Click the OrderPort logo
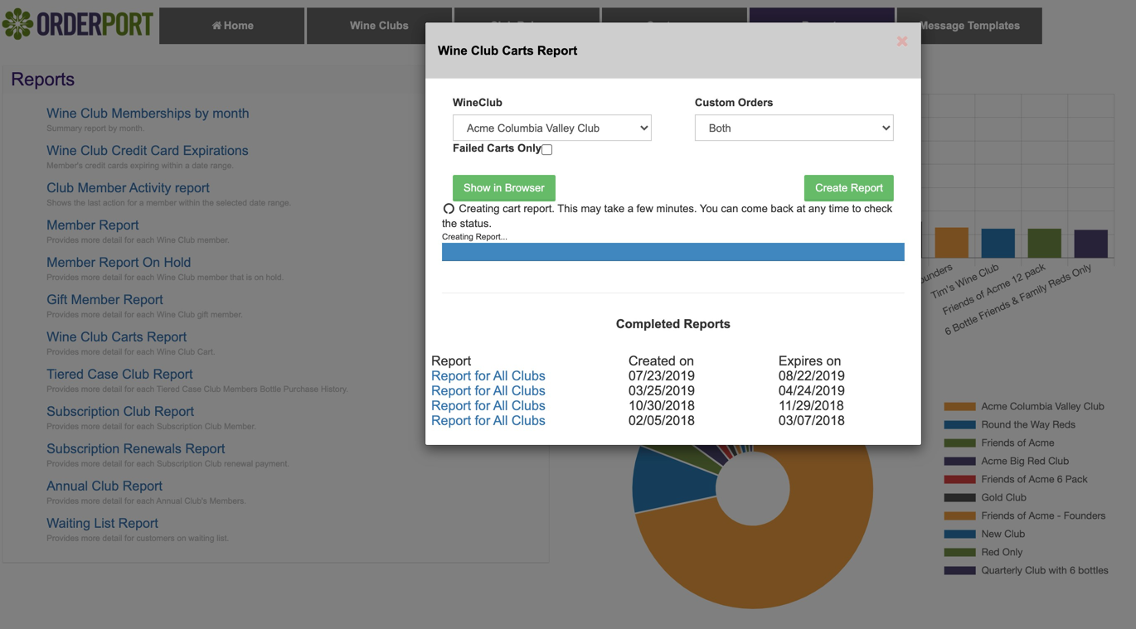 click(x=78, y=24)
